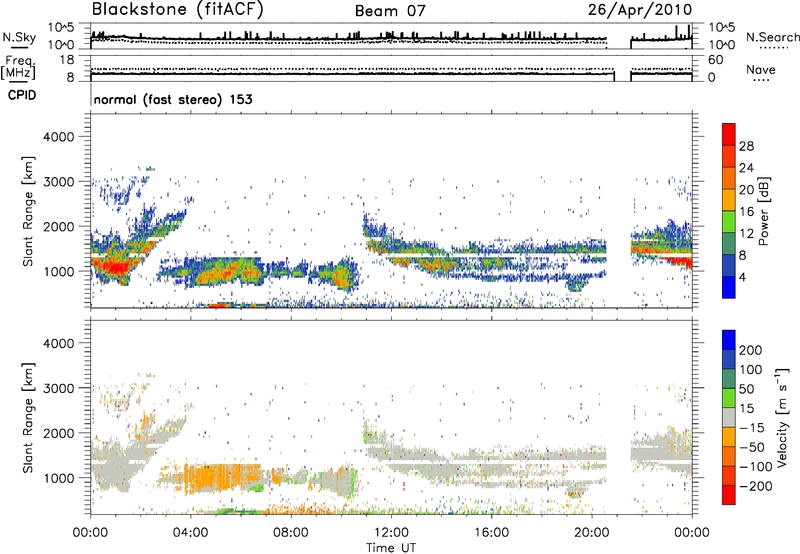This screenshot has height=554, width=800.
Task: Click the "4000" tick of the power panel
Action: [x=58, y=137]
